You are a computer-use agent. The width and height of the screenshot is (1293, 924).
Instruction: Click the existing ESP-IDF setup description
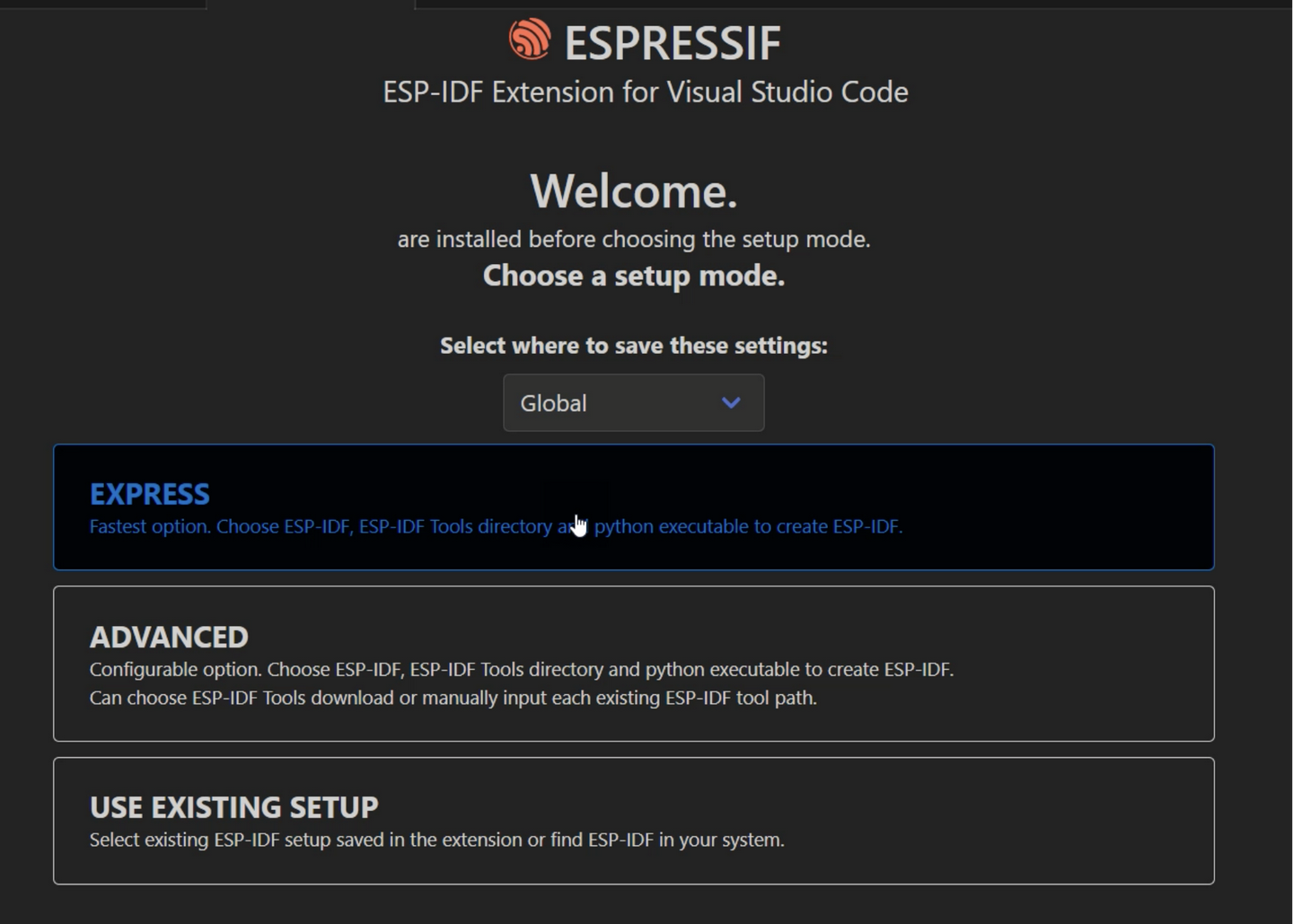point(436,840)
